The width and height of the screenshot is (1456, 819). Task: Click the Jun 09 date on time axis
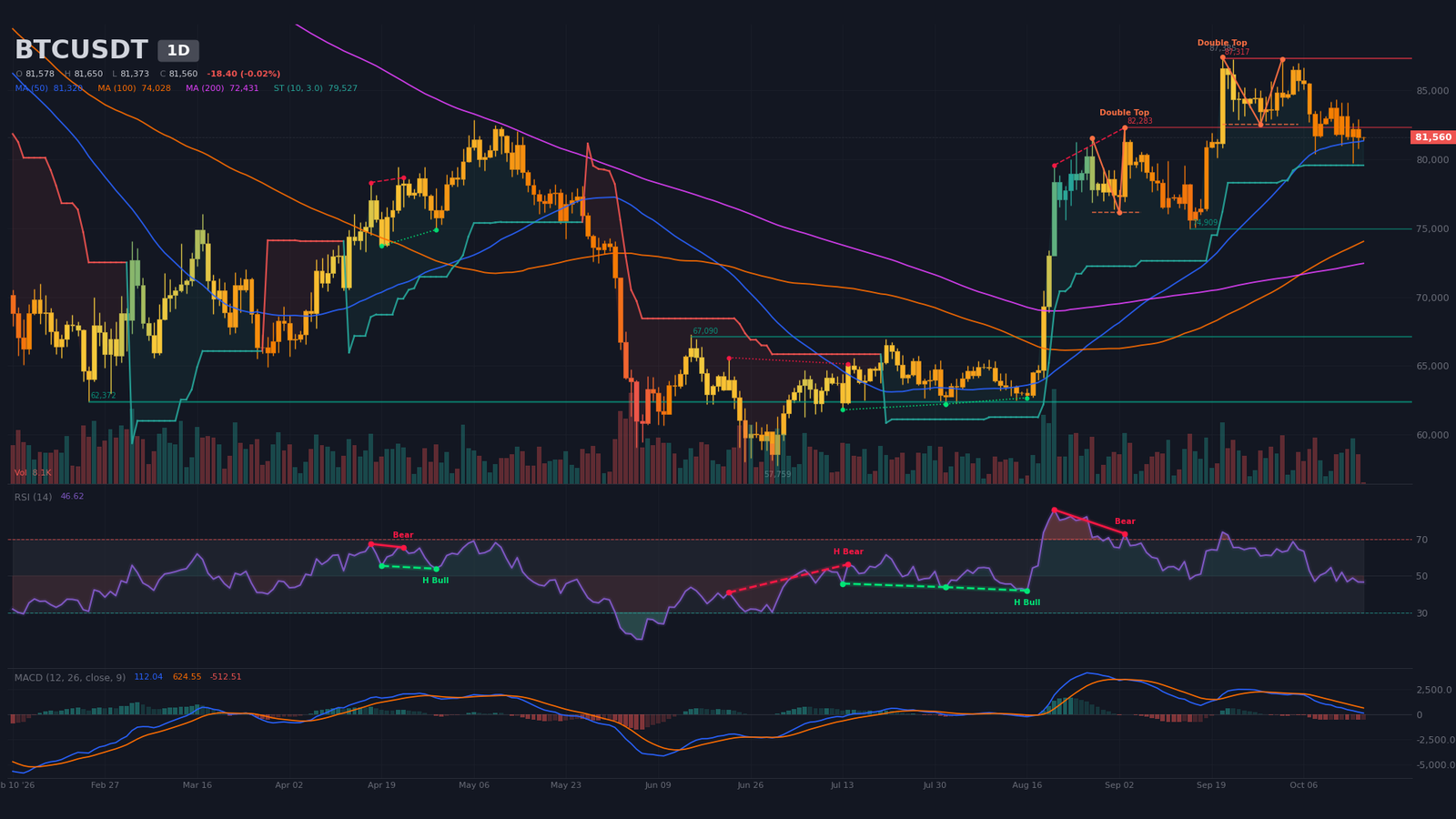click(x=657, y=784)
